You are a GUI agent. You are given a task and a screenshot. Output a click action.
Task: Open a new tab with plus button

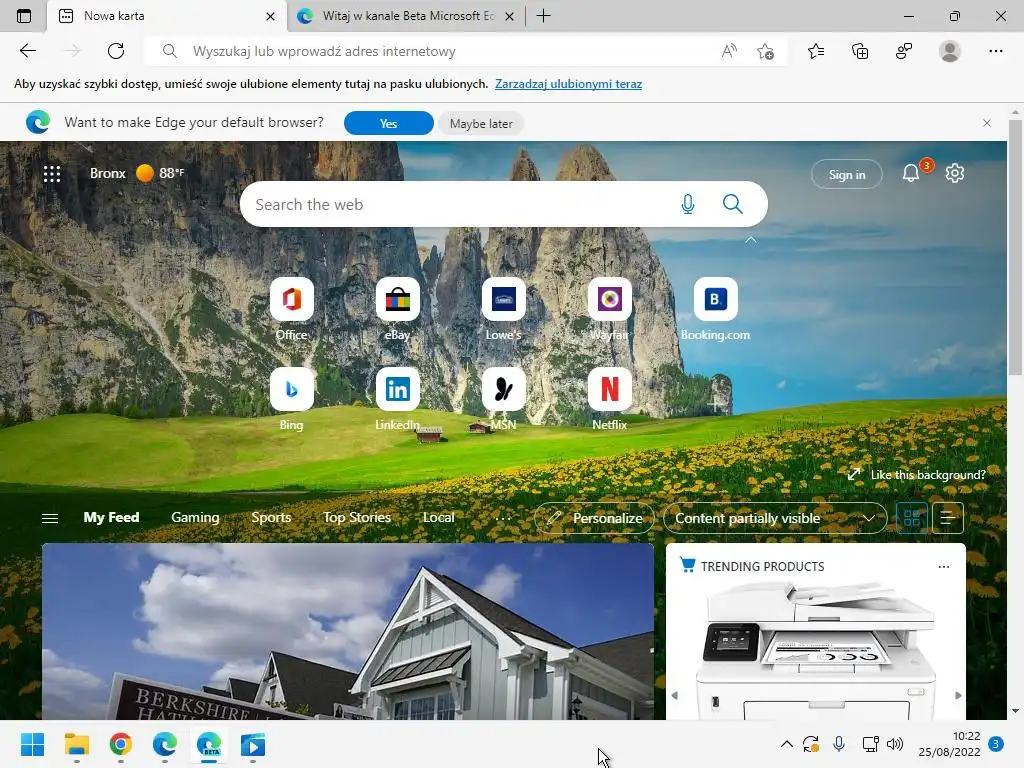click(543, 16)
